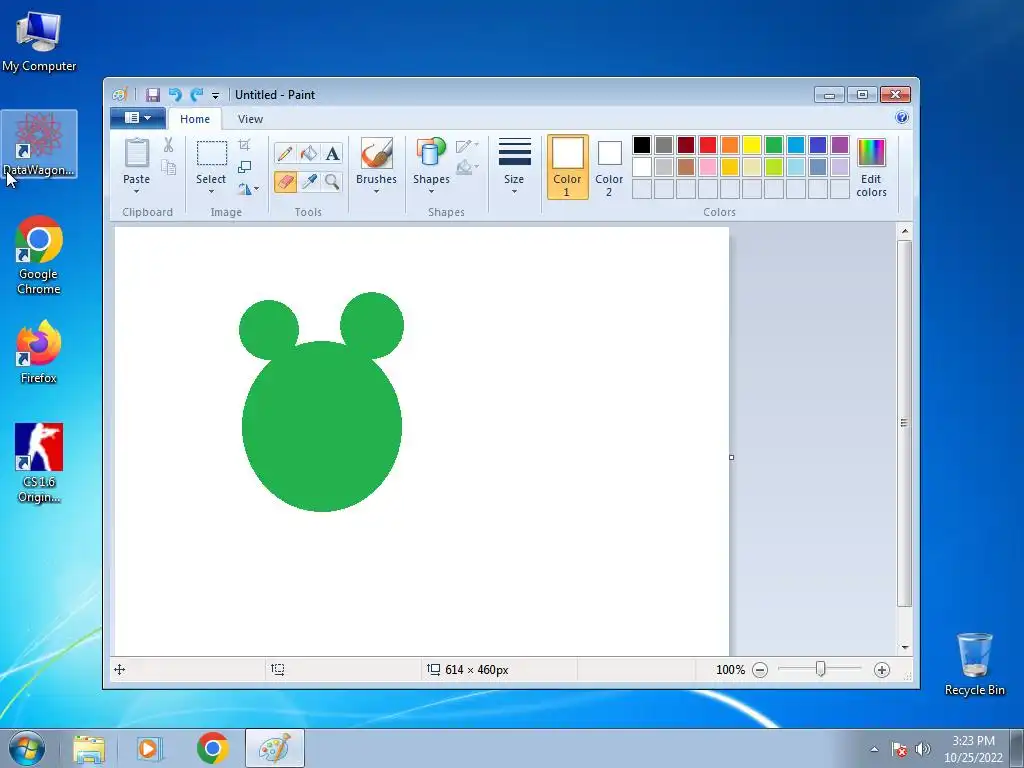1024x768 pixels.
Task: Click the Shape outline icon
Action: (x=466, y=146)
